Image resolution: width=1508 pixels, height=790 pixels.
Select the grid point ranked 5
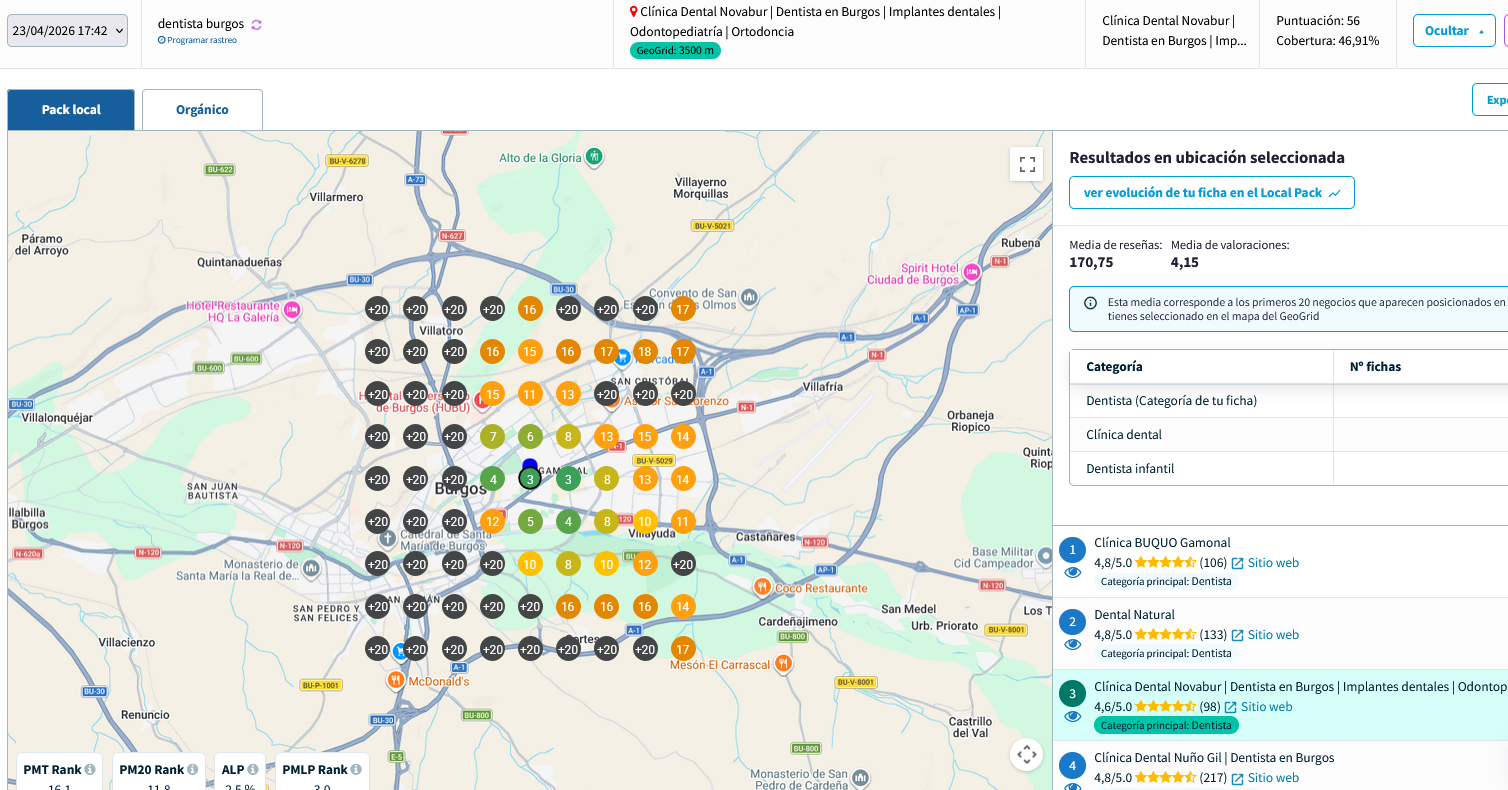[530, 521]
